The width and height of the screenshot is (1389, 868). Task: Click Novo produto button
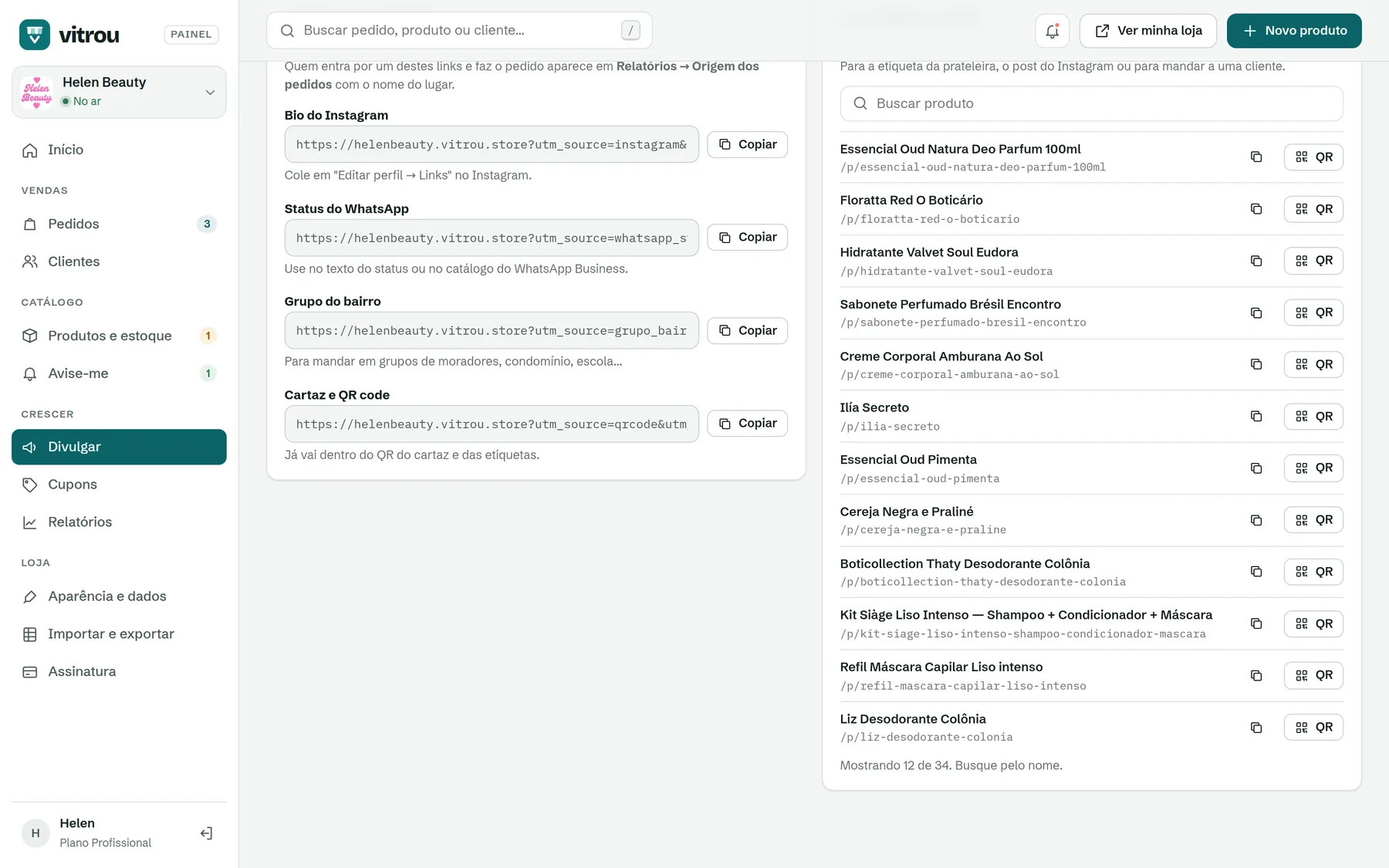pos(1294,31)
